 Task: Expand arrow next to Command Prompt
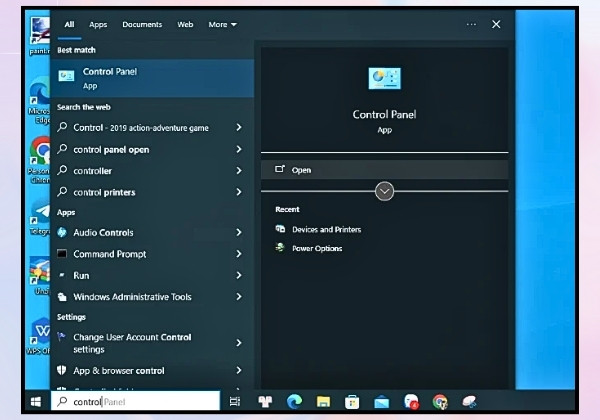tap(239, 254)
